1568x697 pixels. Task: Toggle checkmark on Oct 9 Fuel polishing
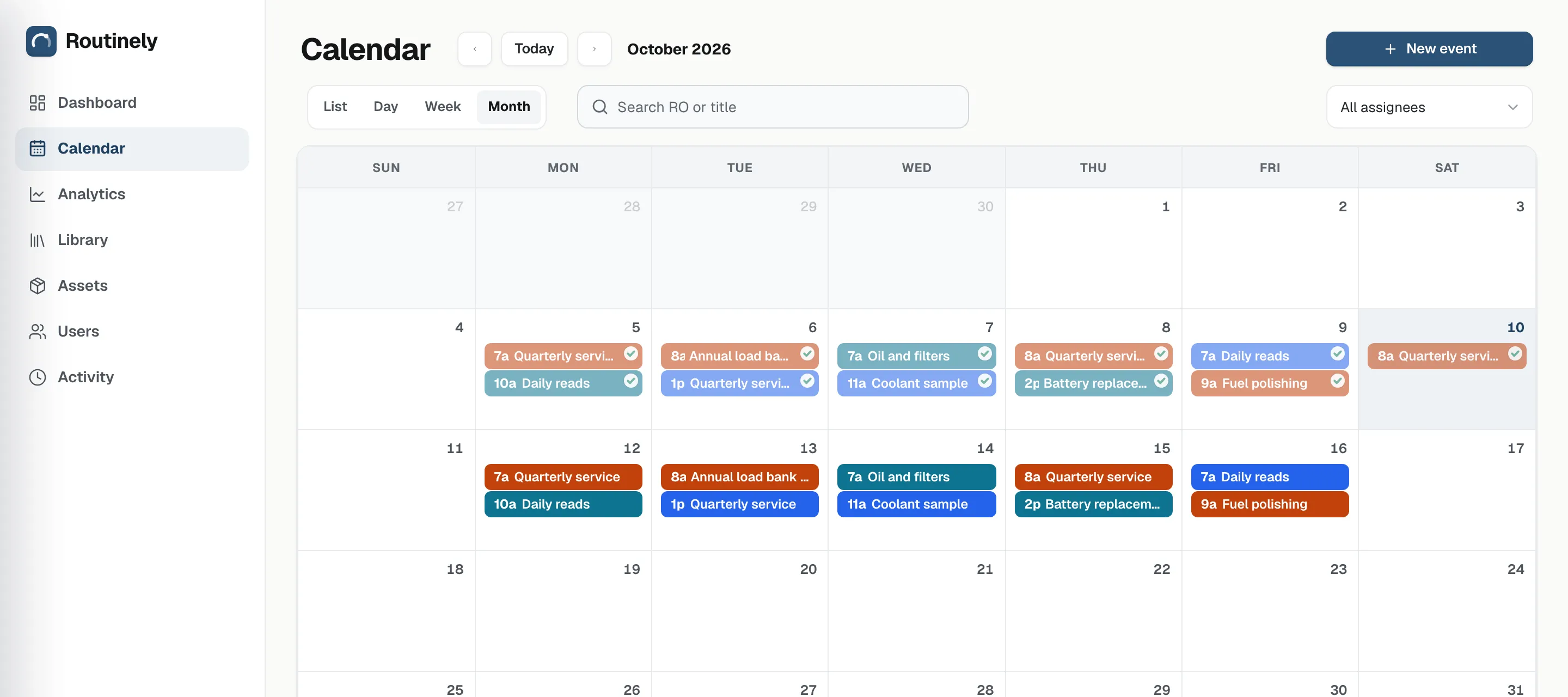click(1337, 381)
